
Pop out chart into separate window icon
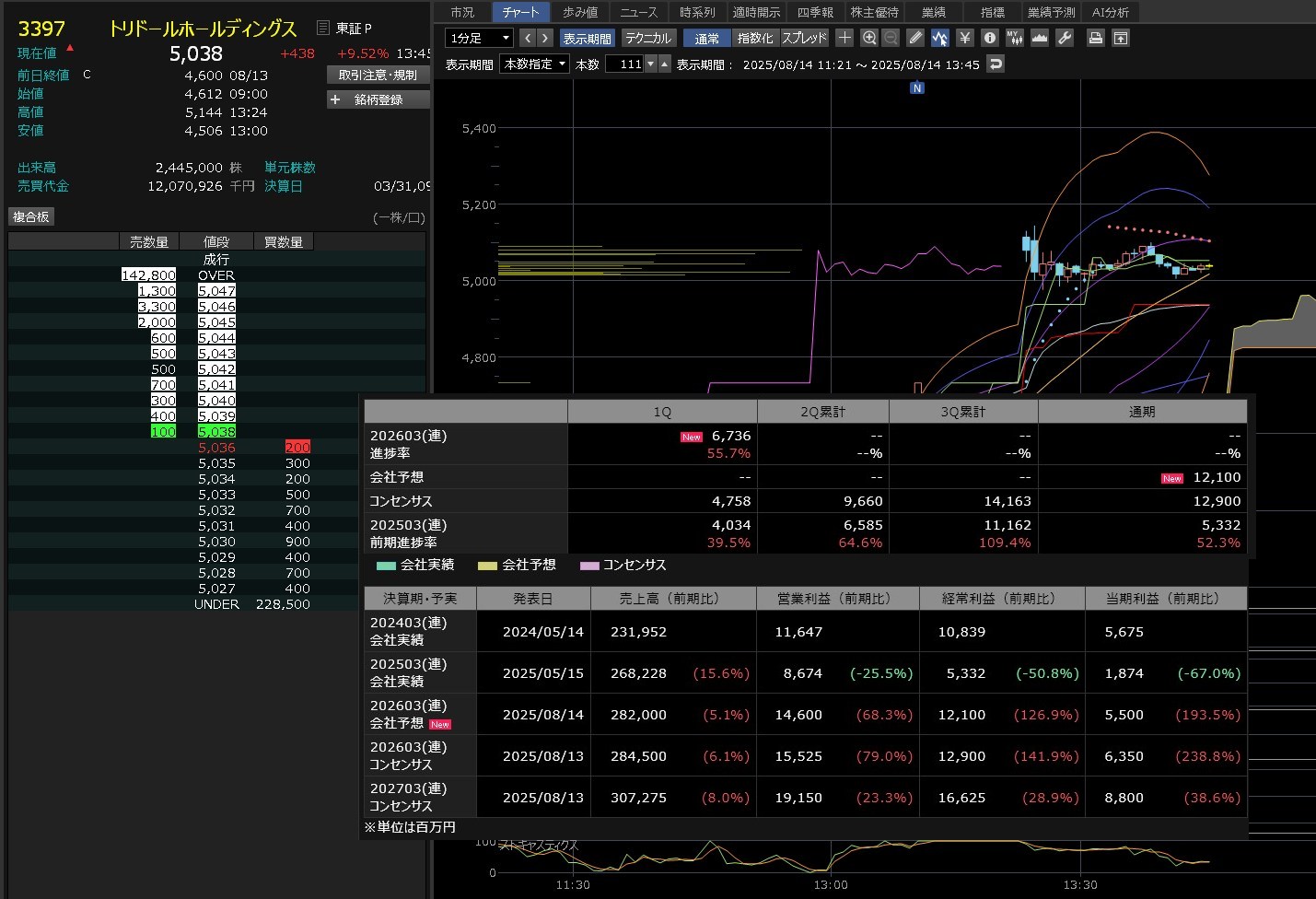pyautogui.click(x=1120, y=38)
